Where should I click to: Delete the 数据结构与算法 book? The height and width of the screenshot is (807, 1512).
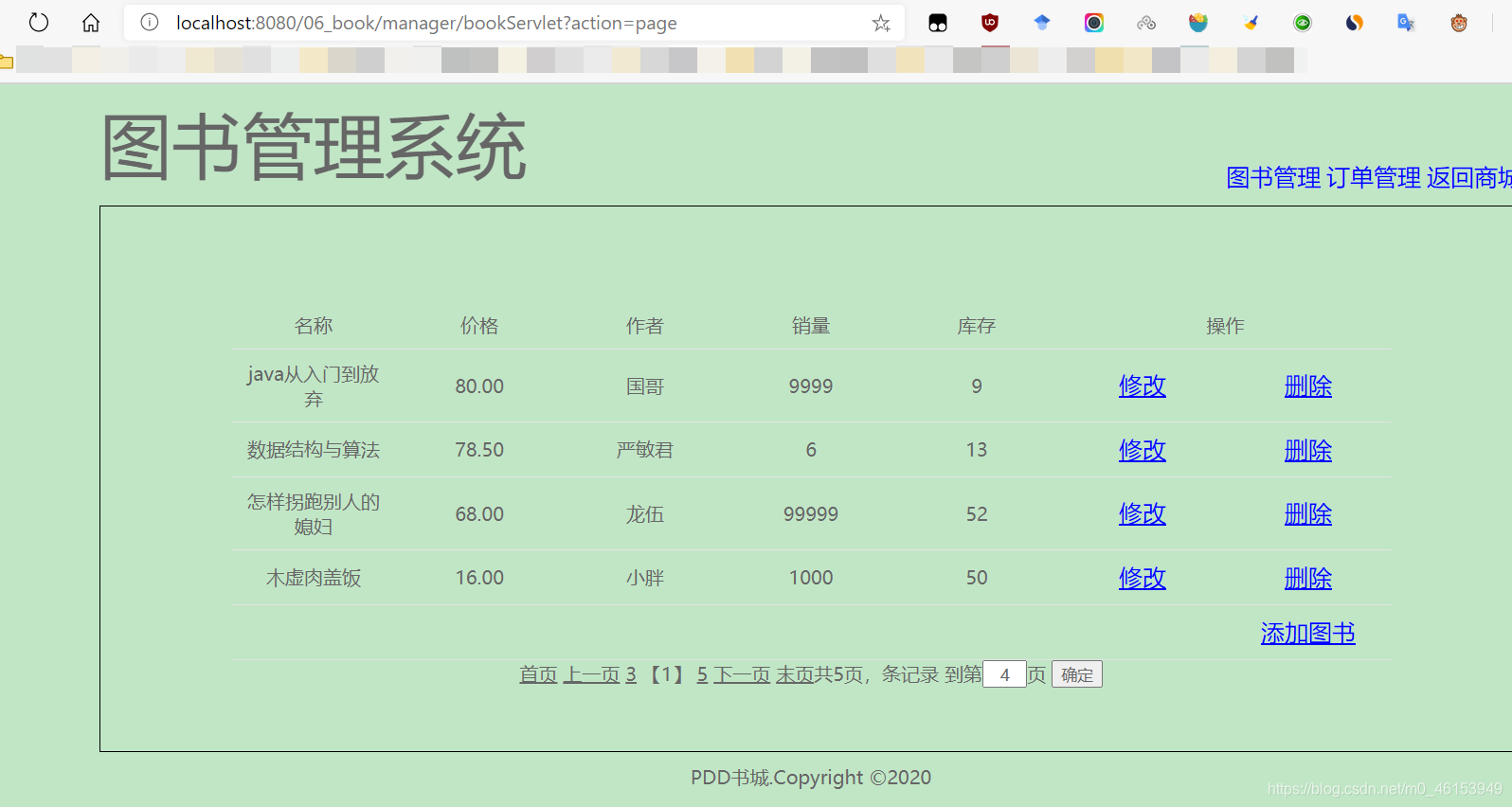pos(1308,450)
